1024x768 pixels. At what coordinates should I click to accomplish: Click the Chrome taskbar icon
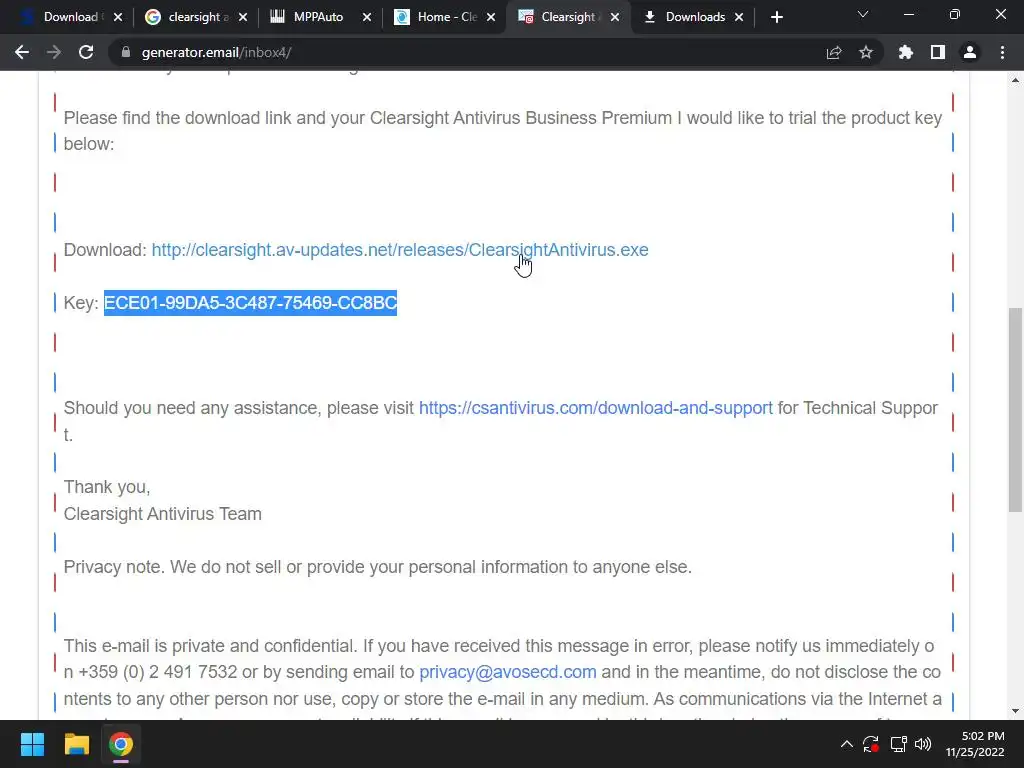(121, 744)
